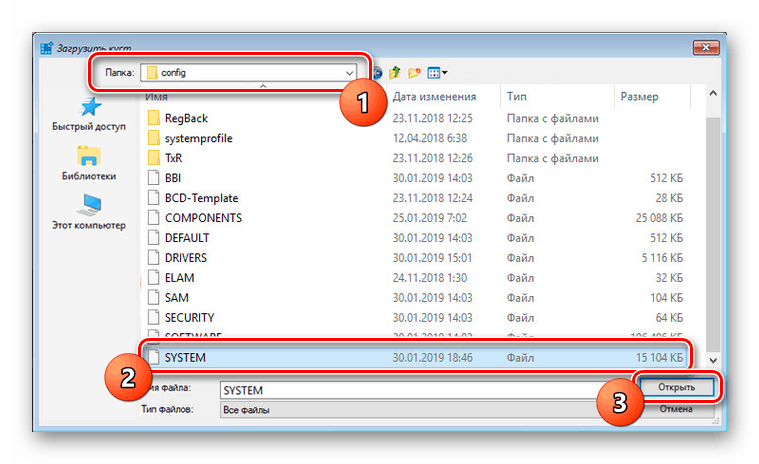Click the COMPONENTS file name
Image resolution: width=759 pixels, height=464 pixels.
[203, 218]
